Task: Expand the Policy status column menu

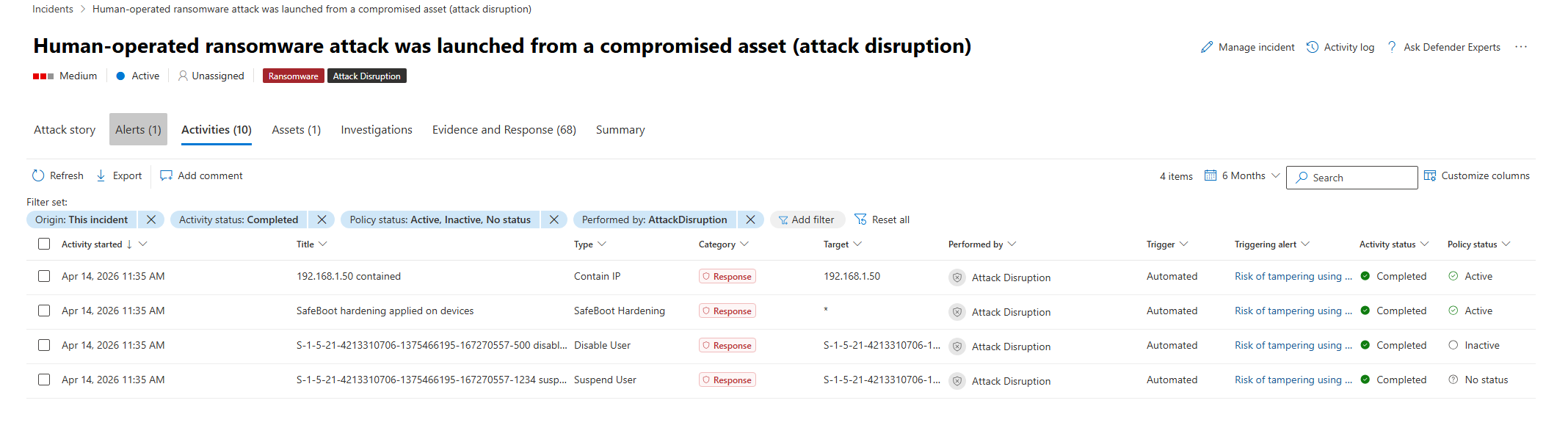Action: pyautogui.click(x=1506, y=244)
